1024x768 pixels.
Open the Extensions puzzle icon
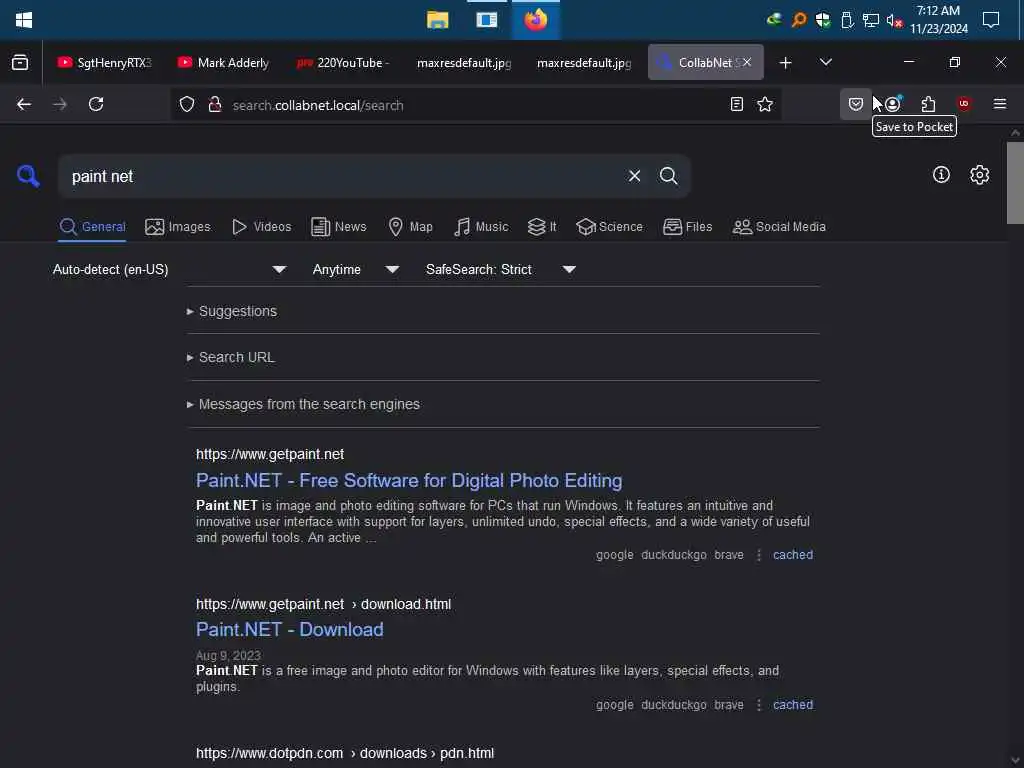click(928, 104)
